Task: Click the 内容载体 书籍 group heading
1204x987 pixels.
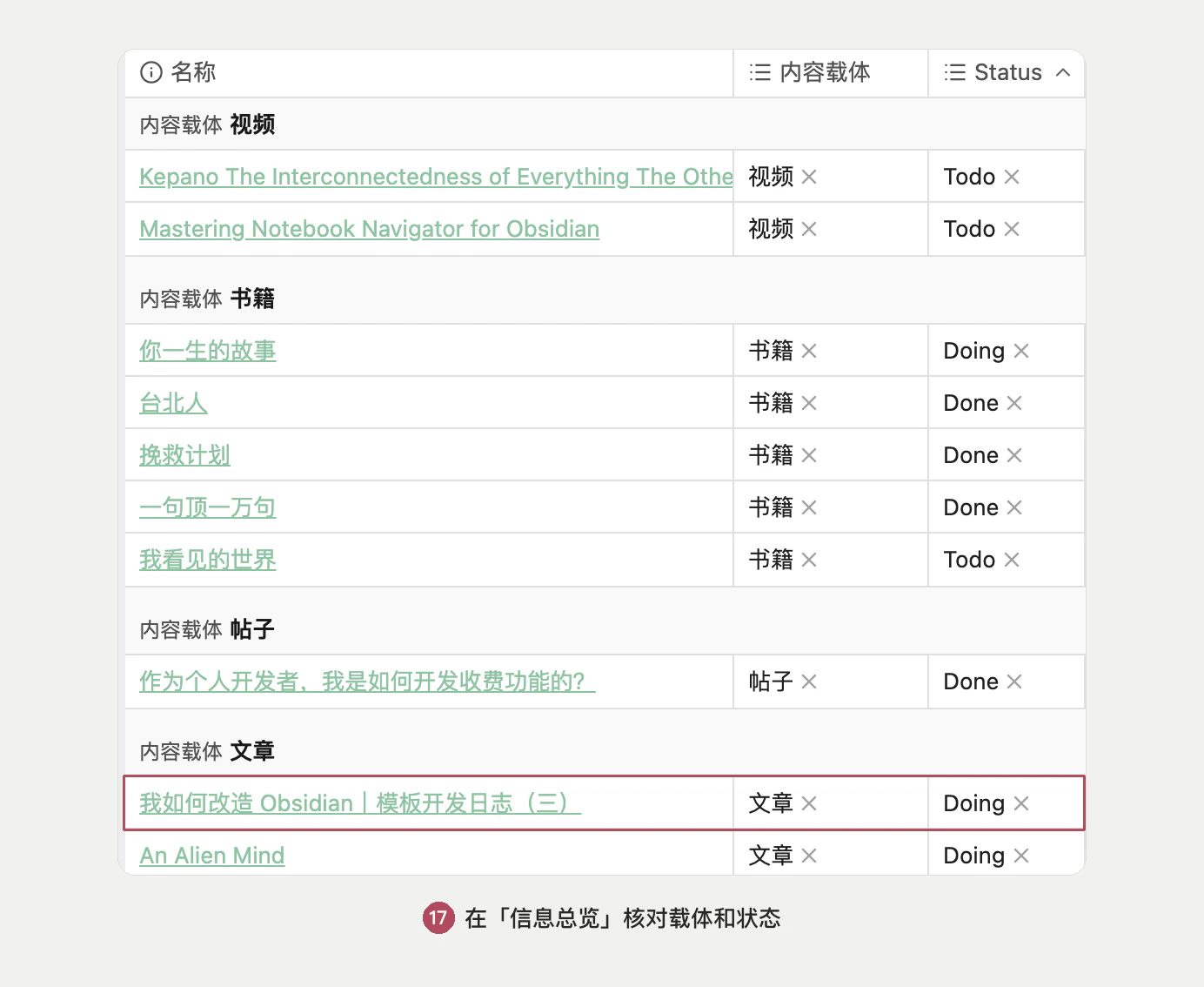Action: pos(207,299)
